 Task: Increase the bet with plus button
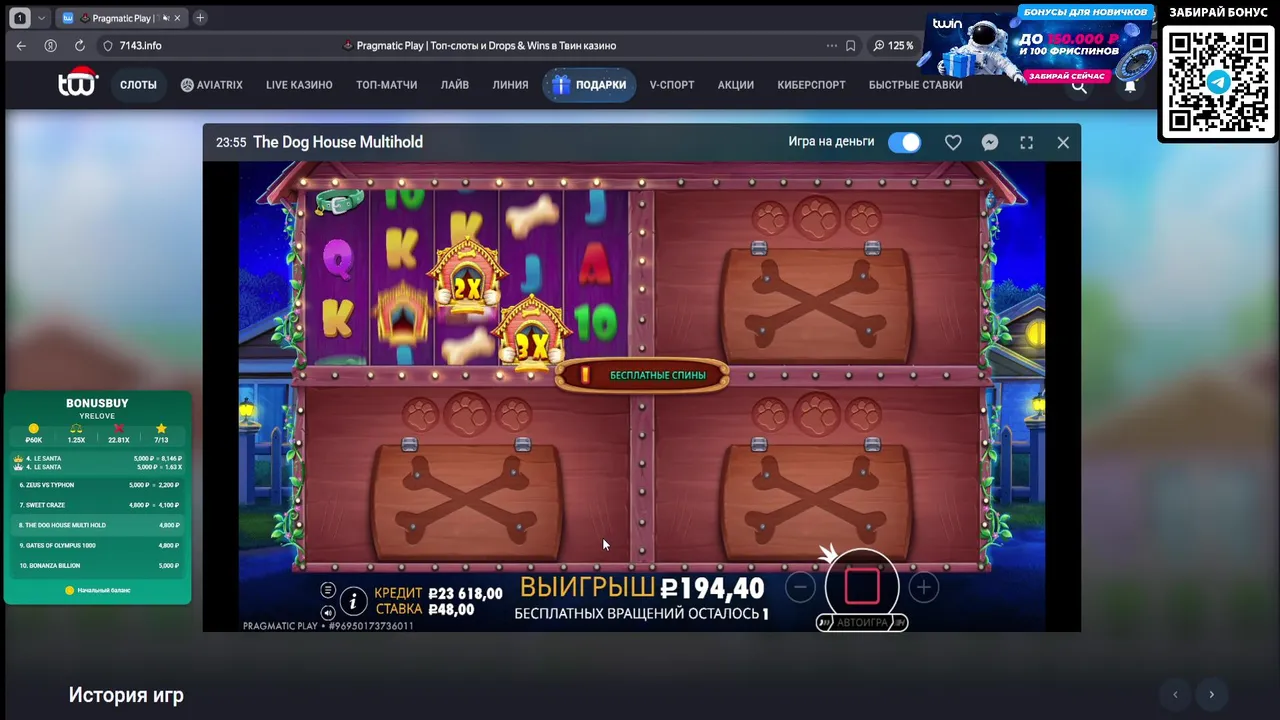923,588
